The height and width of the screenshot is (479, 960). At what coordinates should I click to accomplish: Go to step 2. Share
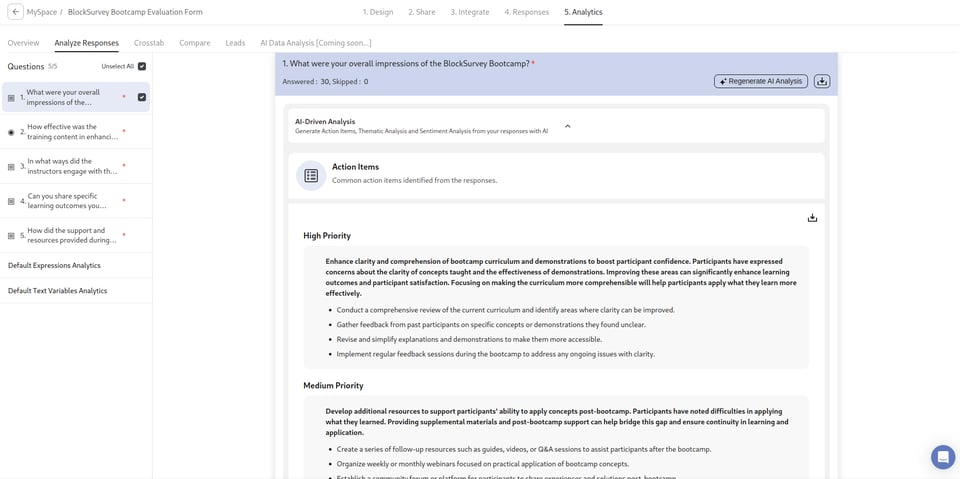[x=422, y=12]
